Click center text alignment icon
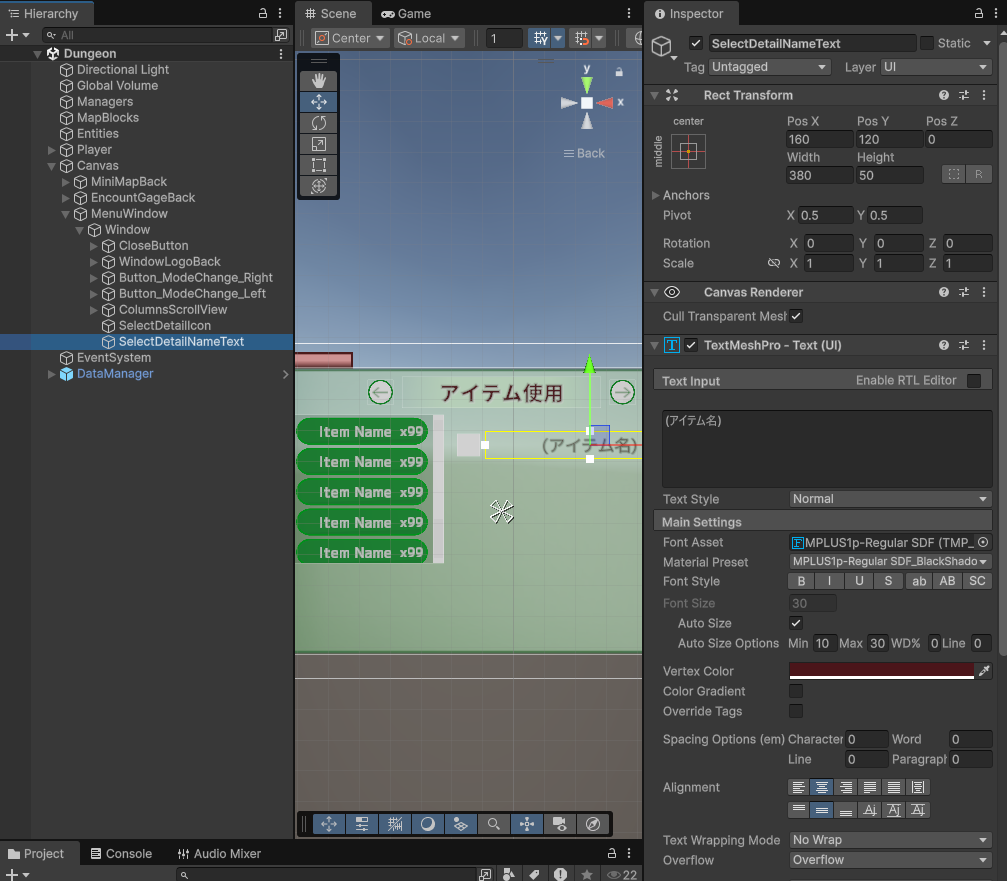 click(821, 788)
